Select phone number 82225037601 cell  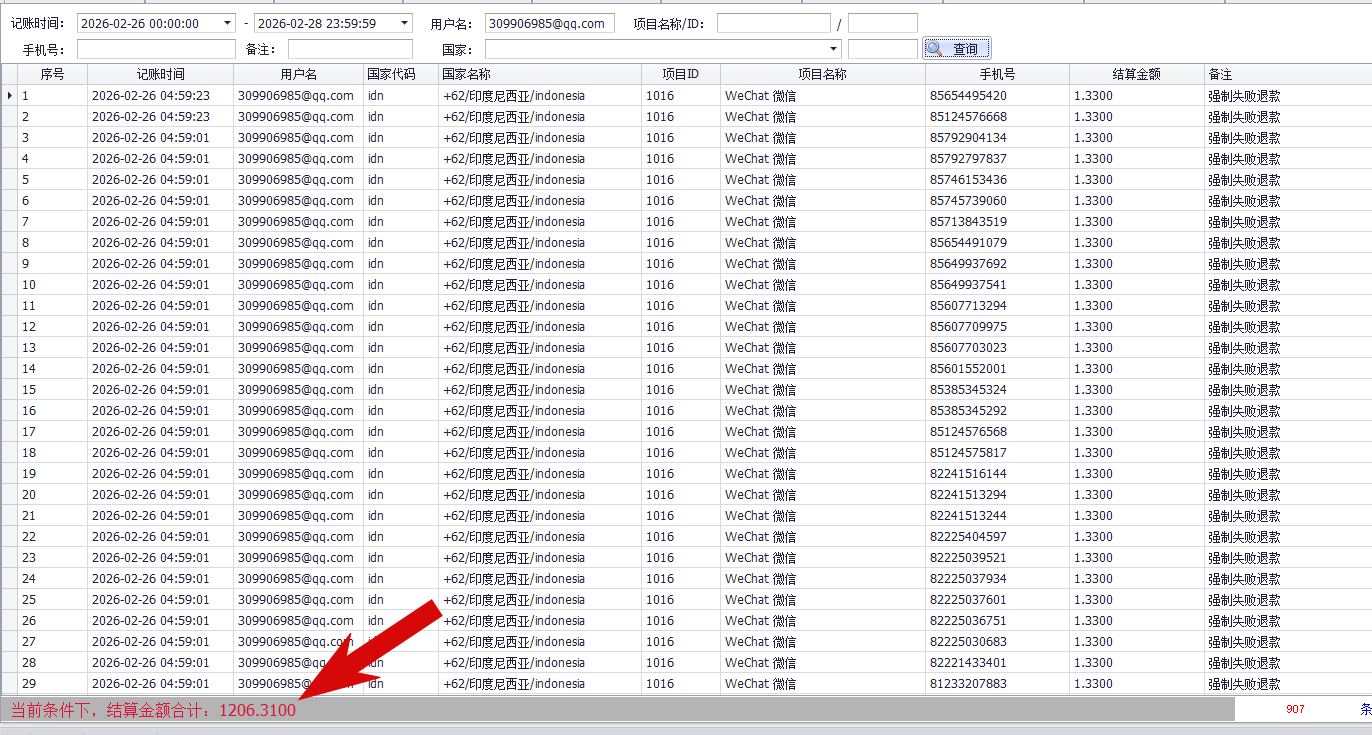coord(997,600)
